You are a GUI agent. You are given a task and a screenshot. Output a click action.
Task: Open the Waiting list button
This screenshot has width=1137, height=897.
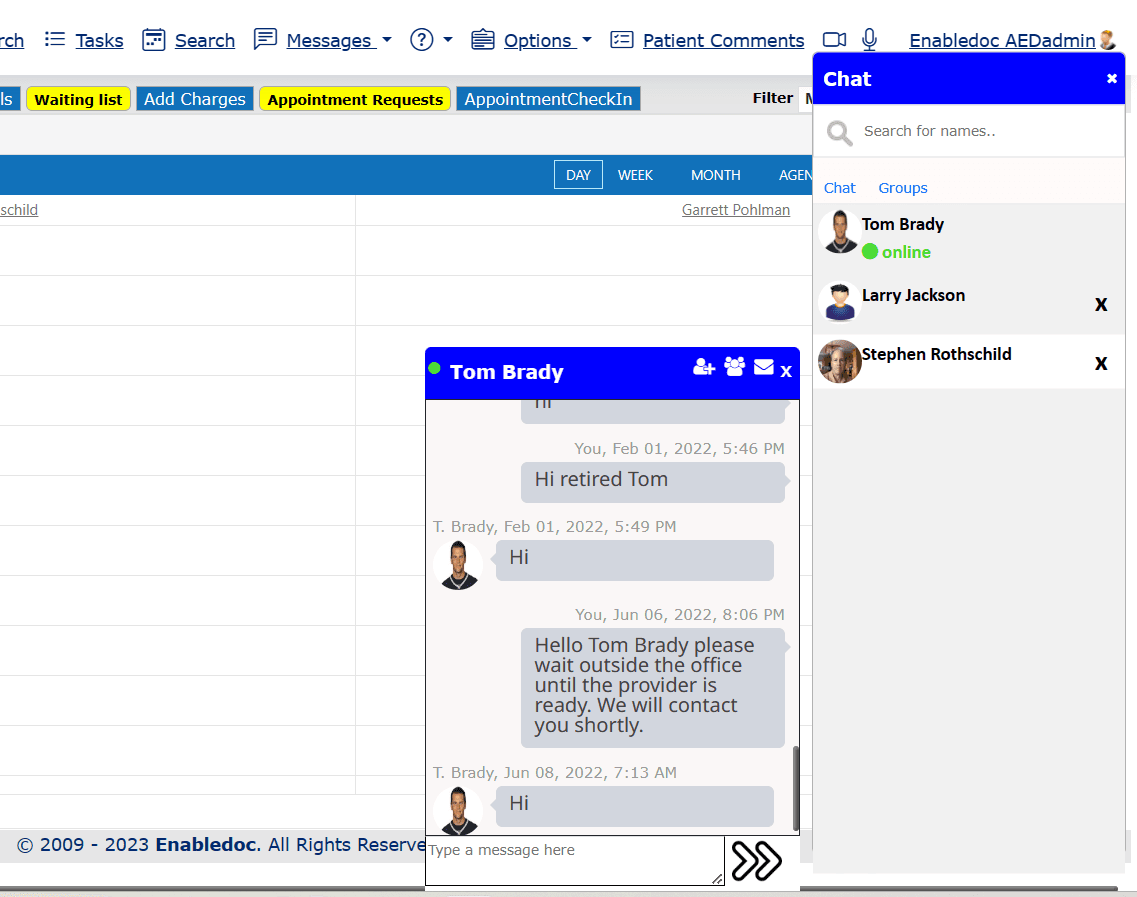(x=79, y=99)
